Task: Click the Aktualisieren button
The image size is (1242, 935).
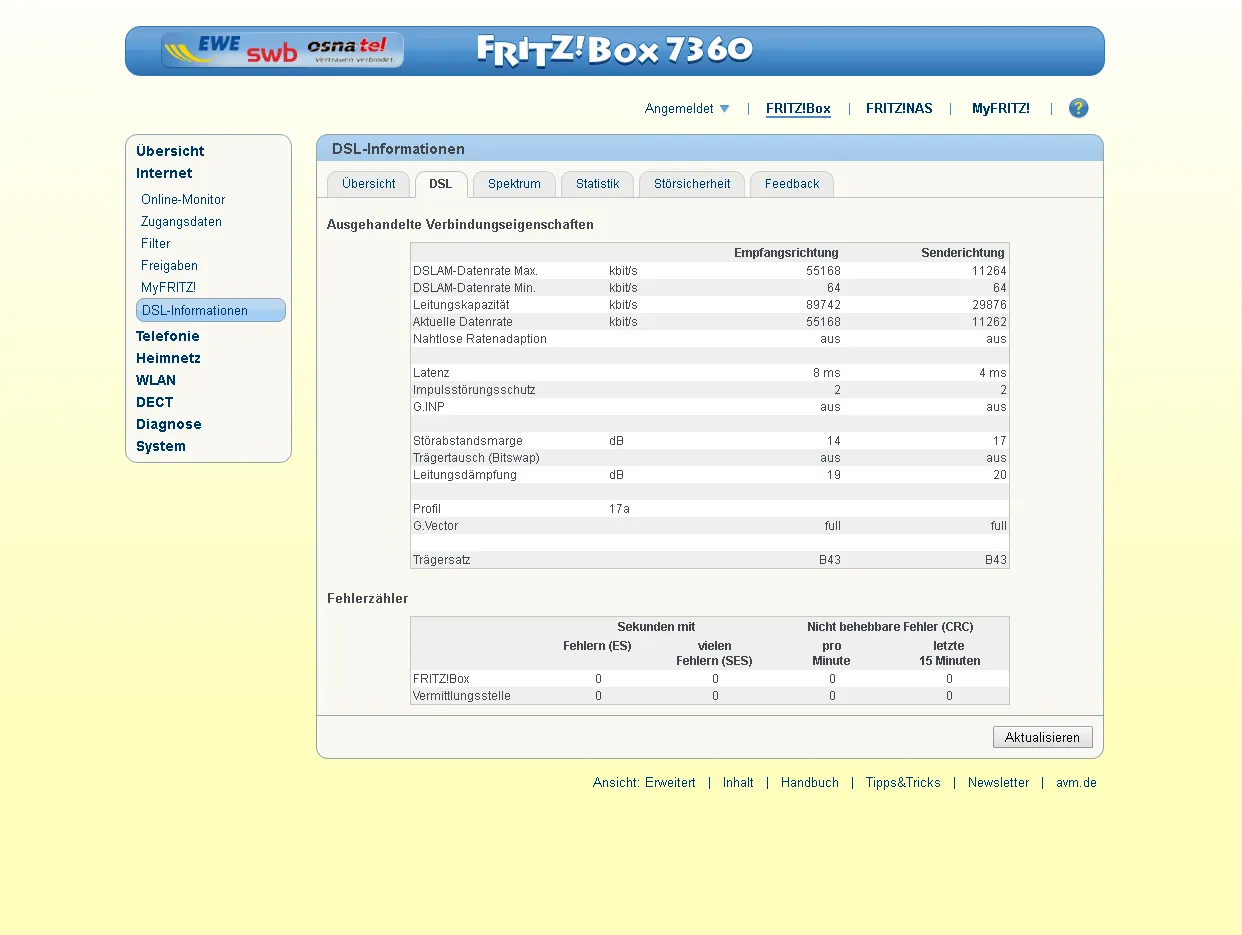Action: [1042, 737]
